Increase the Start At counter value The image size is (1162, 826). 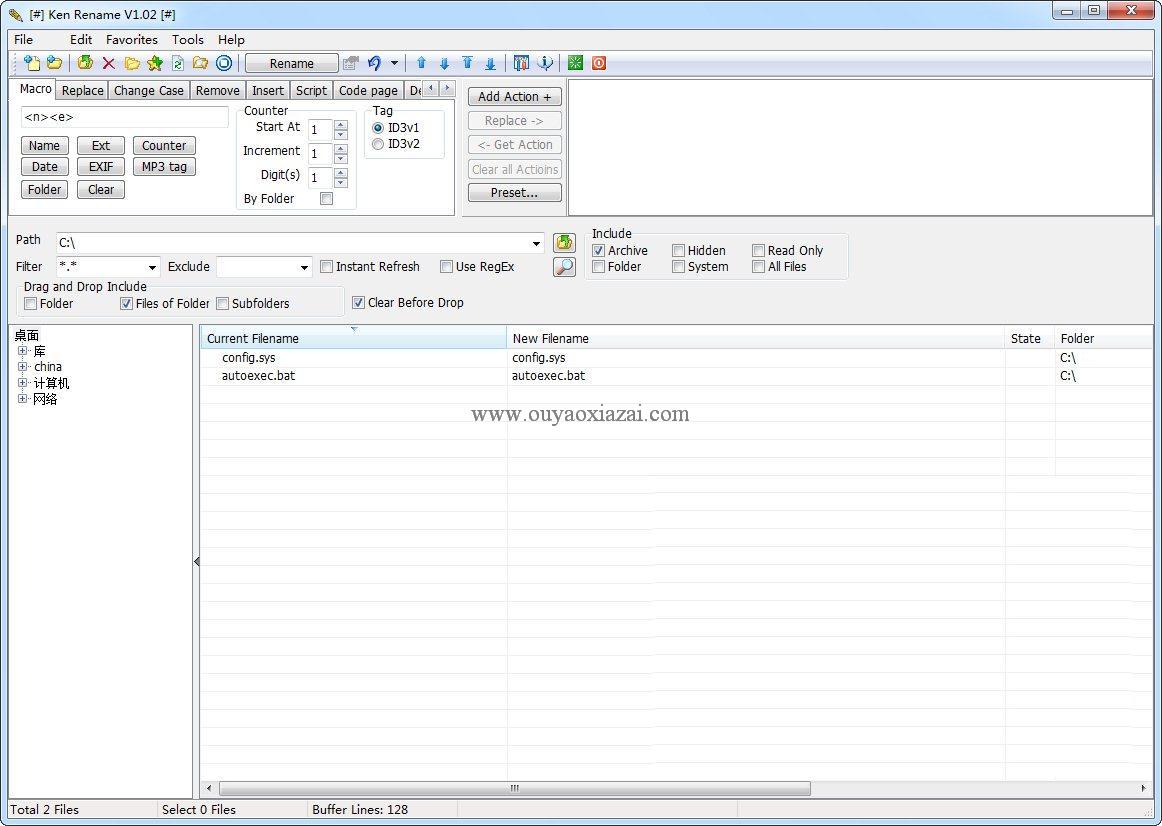point(341,124)
